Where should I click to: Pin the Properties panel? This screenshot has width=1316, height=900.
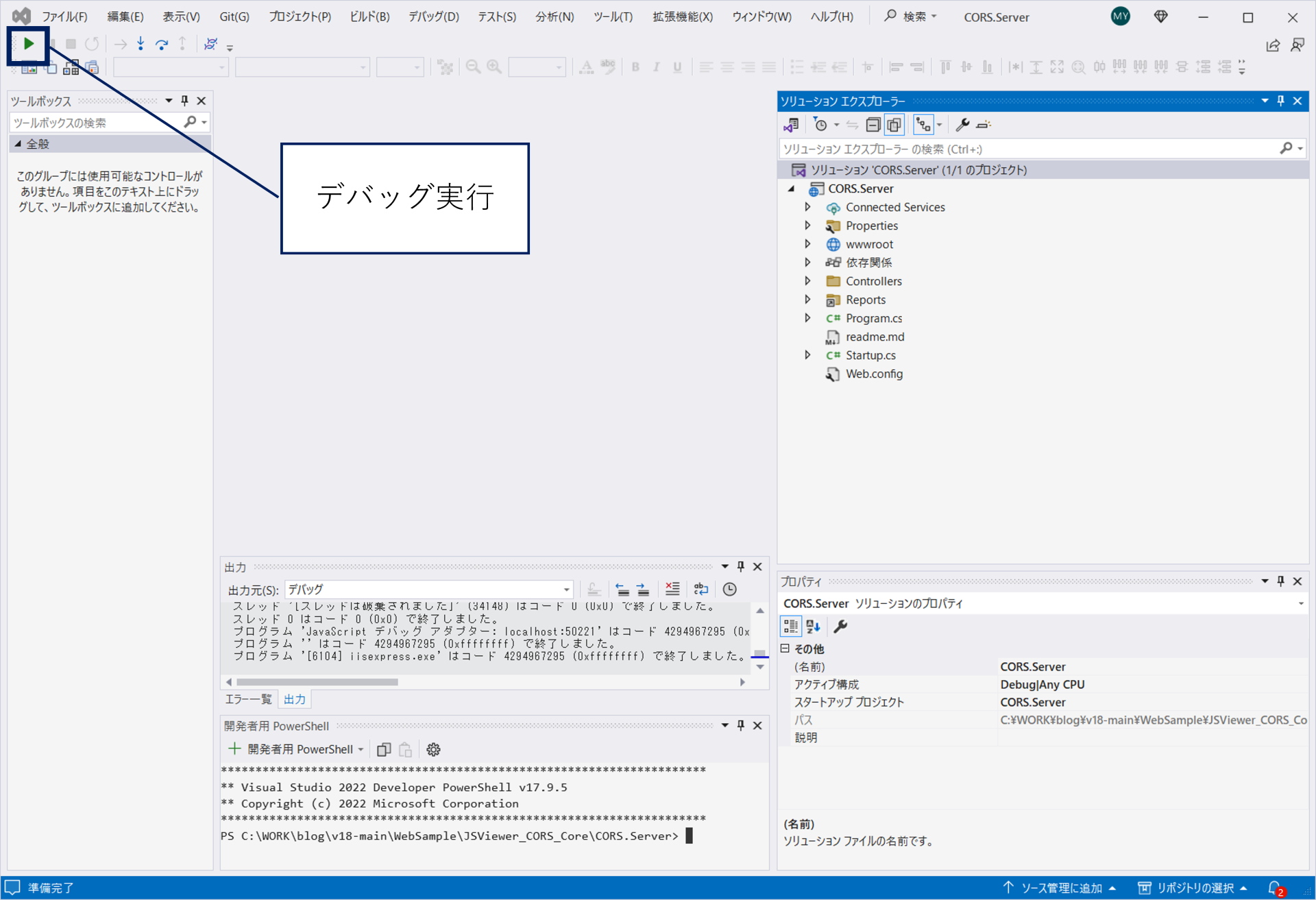click(1281, 581)
